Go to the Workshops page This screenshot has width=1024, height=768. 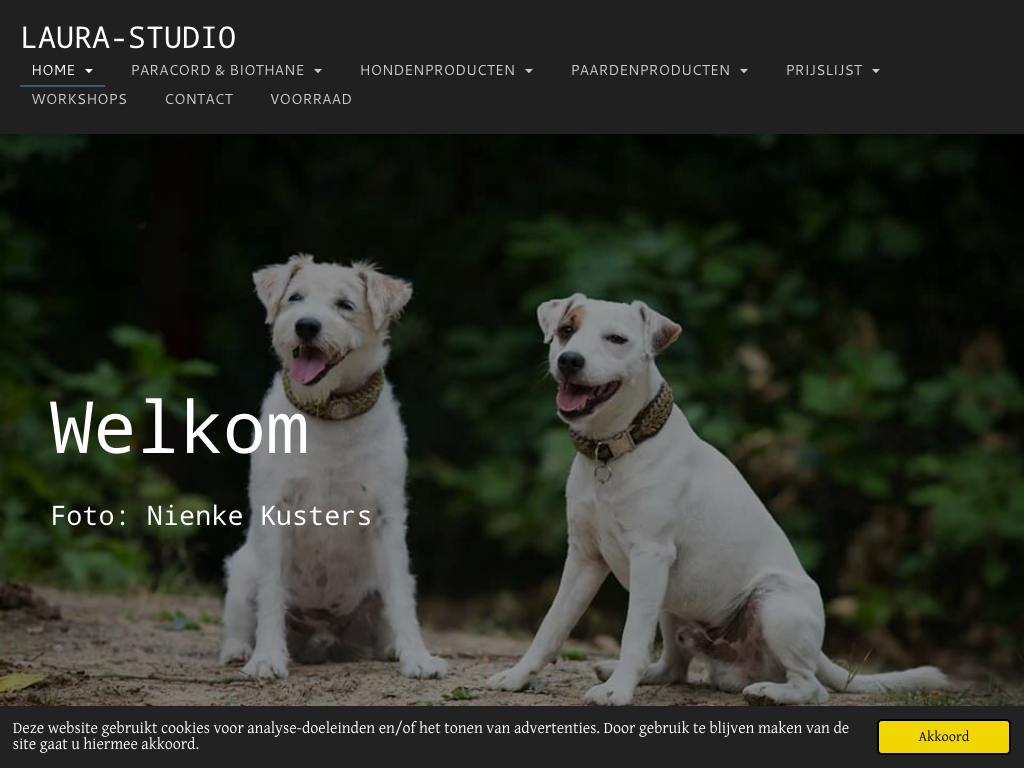click(80, 99)
